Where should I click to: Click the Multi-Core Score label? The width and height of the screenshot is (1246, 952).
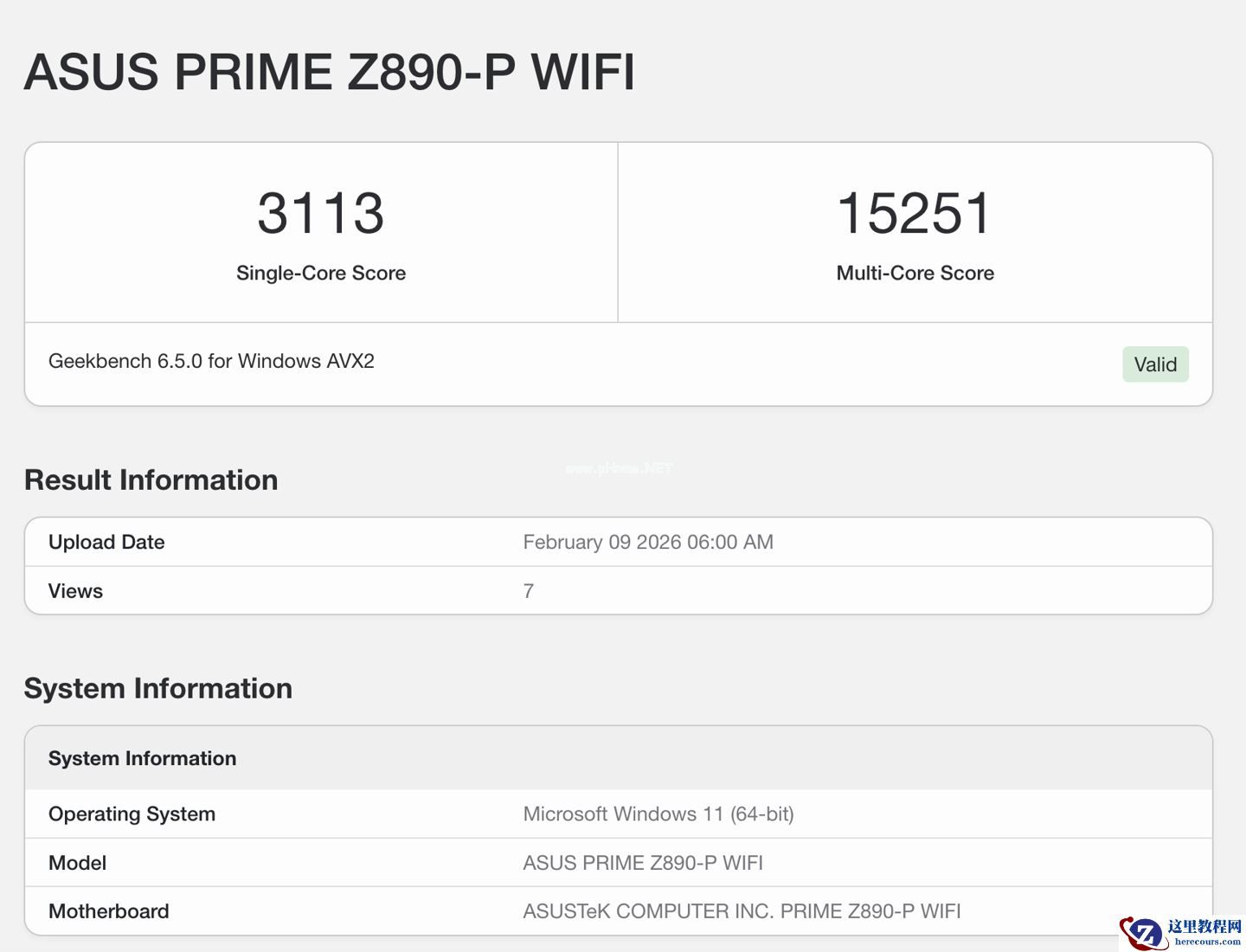915,273
